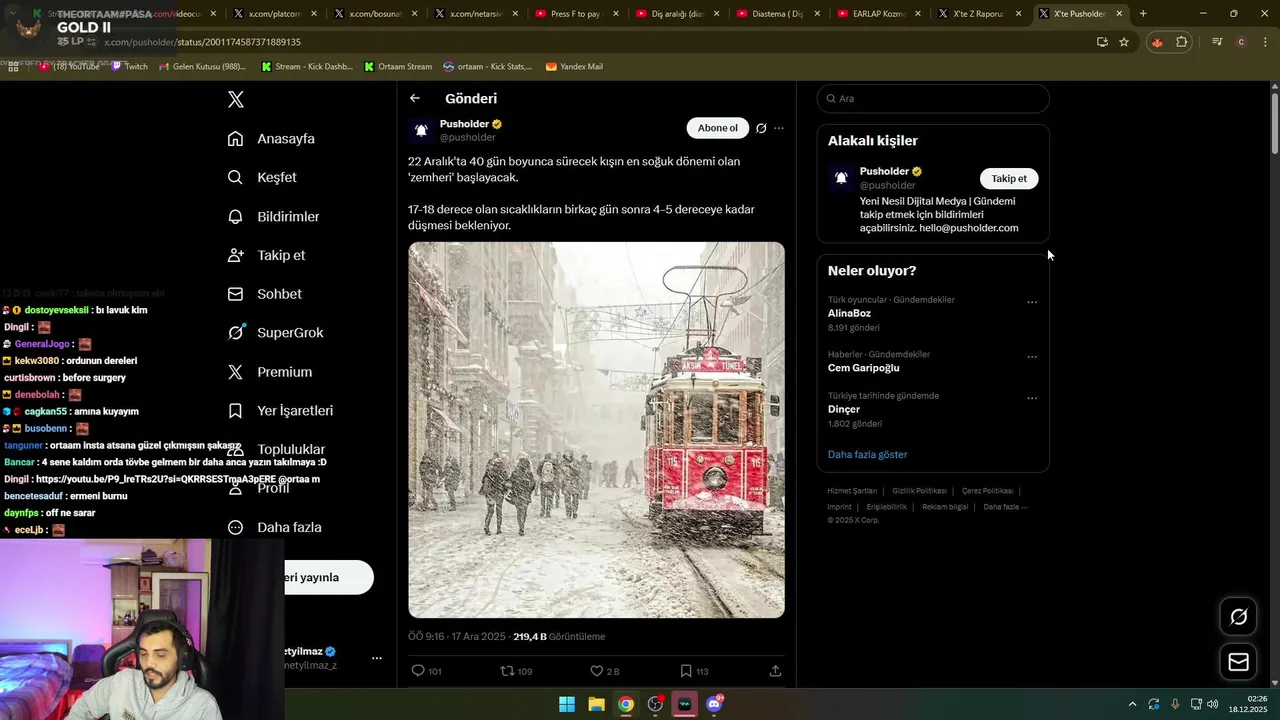Switch to X'te Z Raporu tab
The height and width of the screenshot is (720, 1280).
978,14
